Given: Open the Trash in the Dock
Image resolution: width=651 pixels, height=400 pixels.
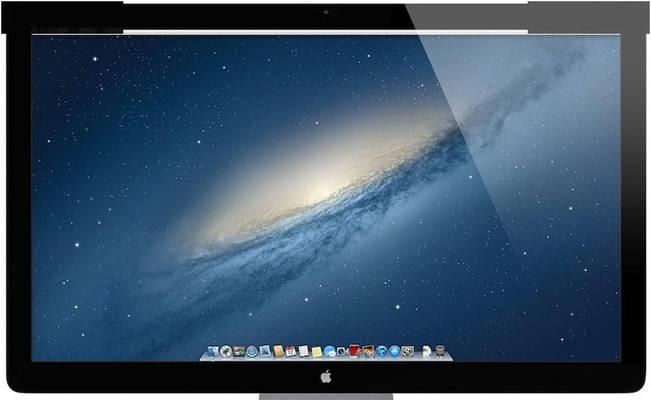Looking at the screenshot, I should point(440,351).
